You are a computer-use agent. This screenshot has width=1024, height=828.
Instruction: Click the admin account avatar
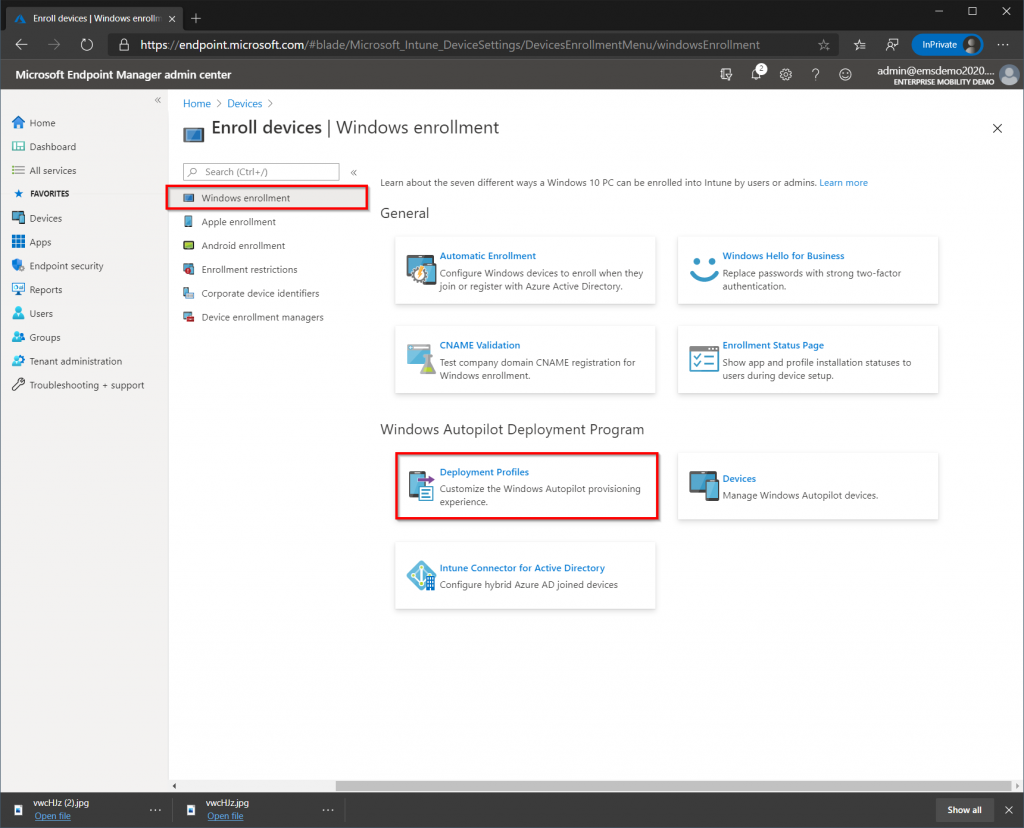coord(1008,75)
